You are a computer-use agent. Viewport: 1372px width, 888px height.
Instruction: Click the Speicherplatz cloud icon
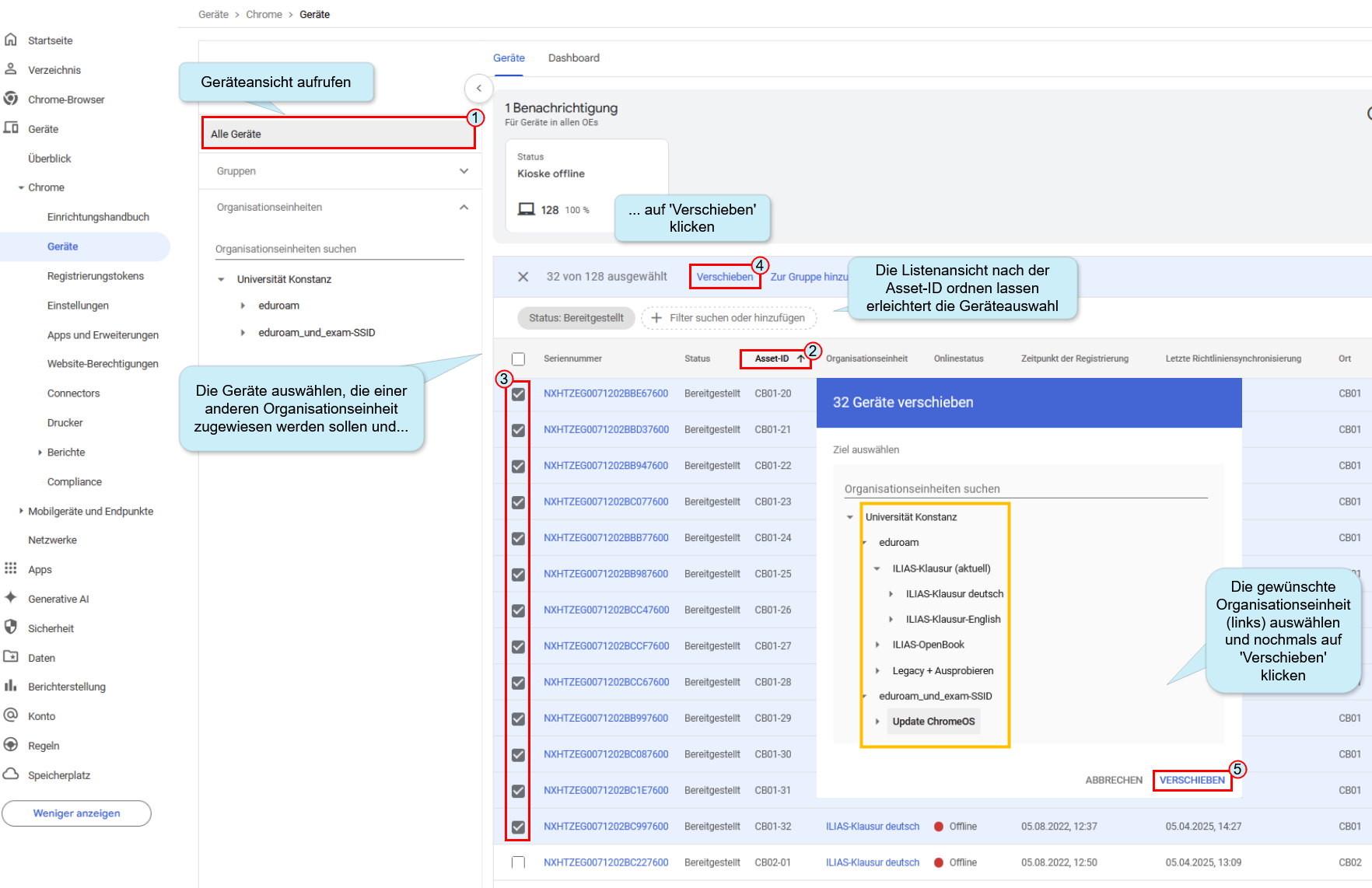pyautogui.click(x=11, y=774)
